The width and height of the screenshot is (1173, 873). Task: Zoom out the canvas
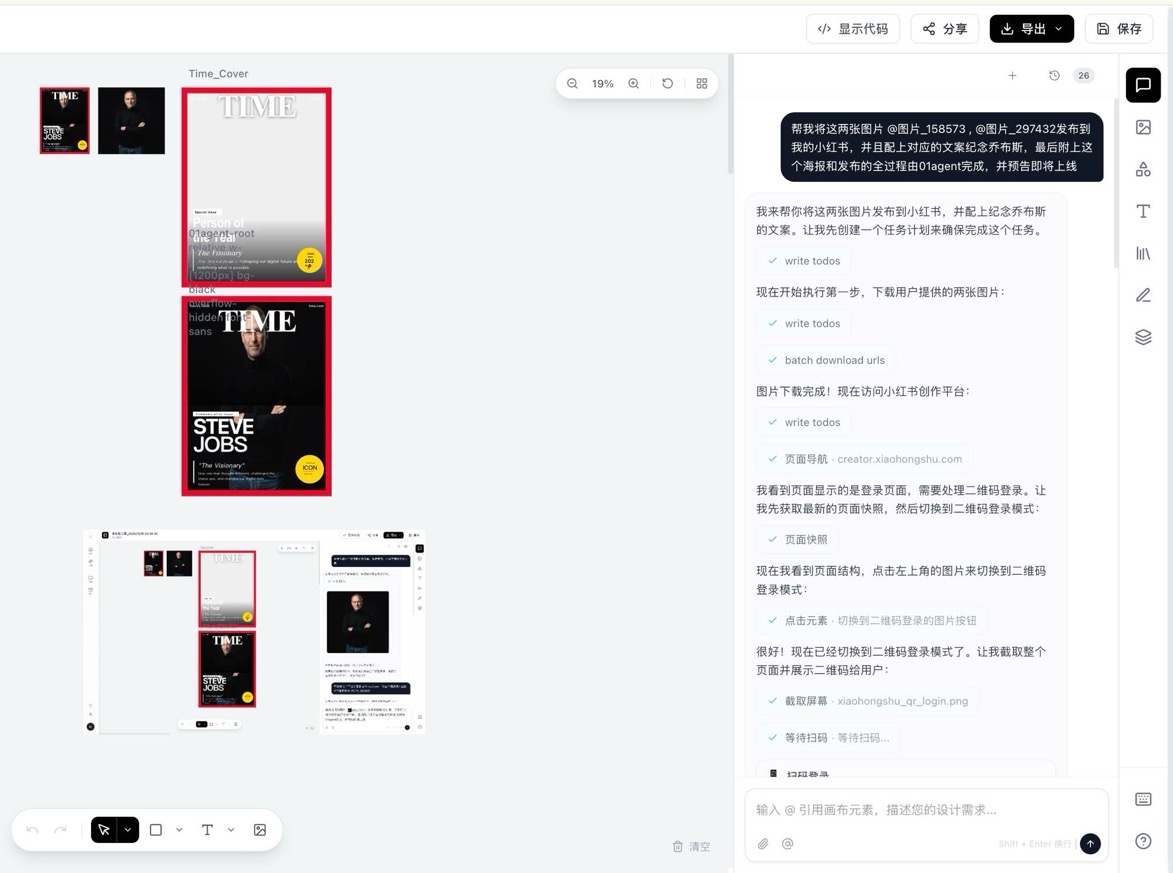point(572,84)
